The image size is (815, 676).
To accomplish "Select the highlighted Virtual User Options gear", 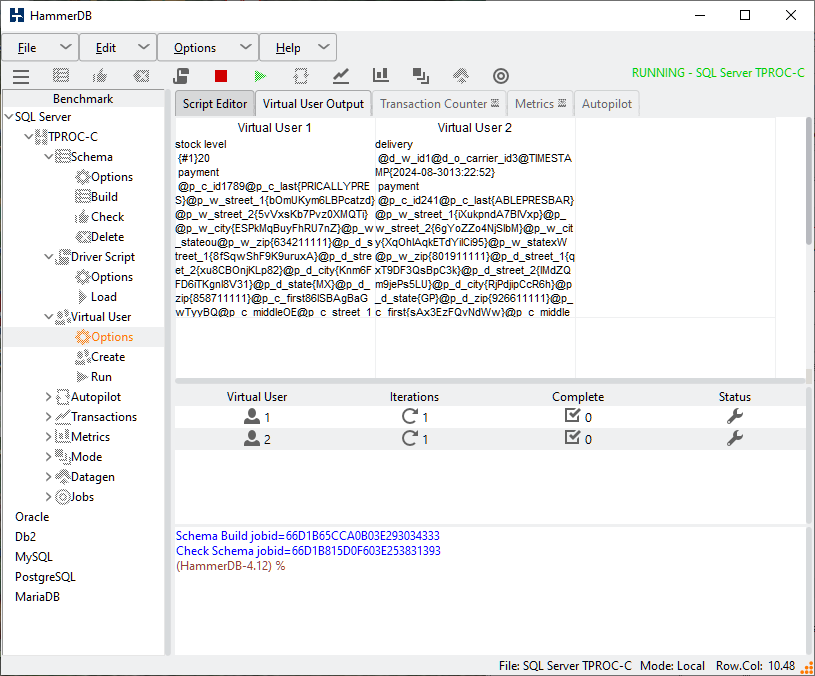I will (83, 337).
